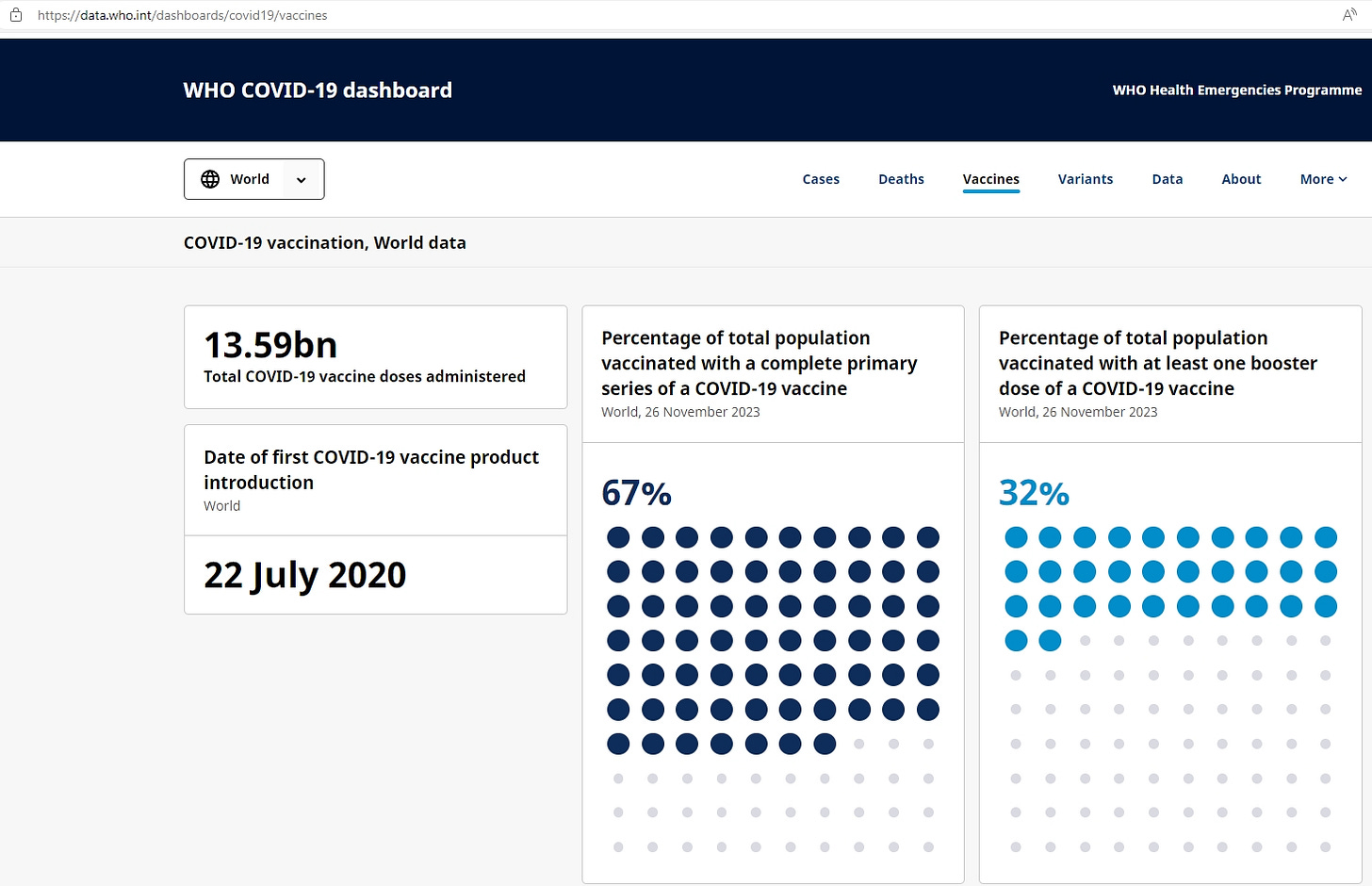Click the 32% booster dose value
The height and width of the screenshot is (886, 1372).
coord(1034,493)
